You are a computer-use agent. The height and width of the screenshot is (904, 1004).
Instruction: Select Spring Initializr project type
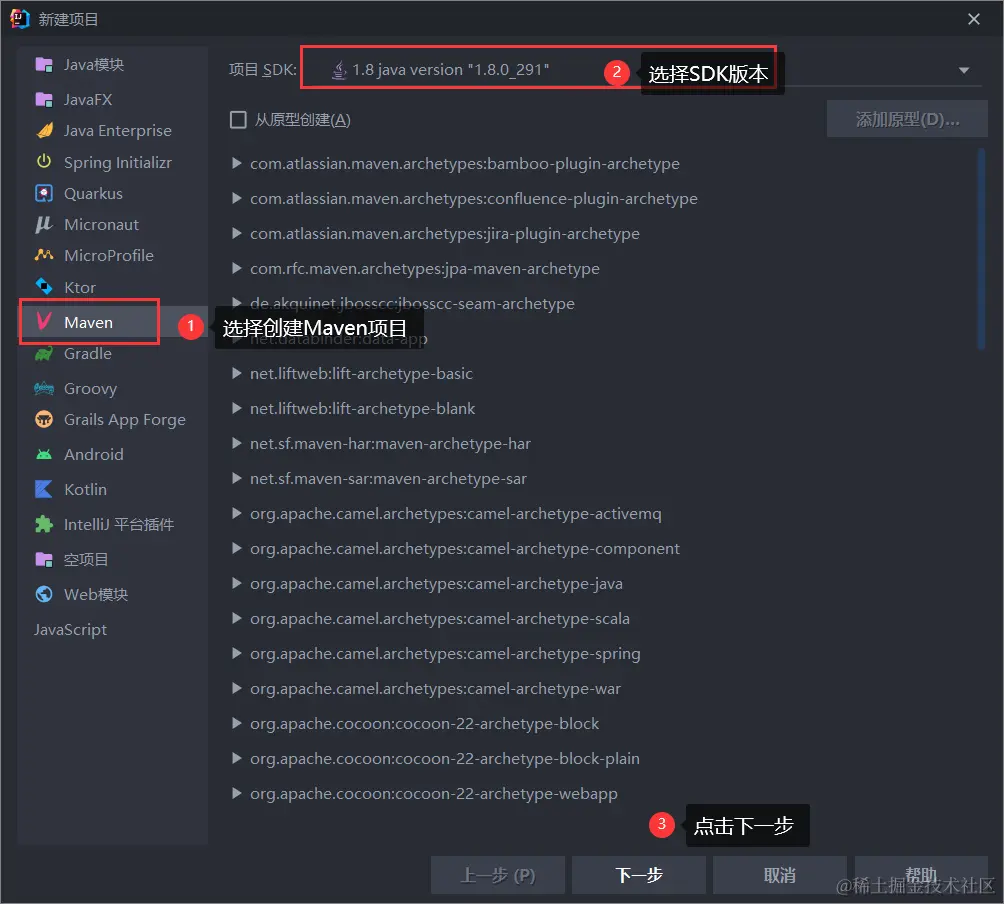(113, 162)
